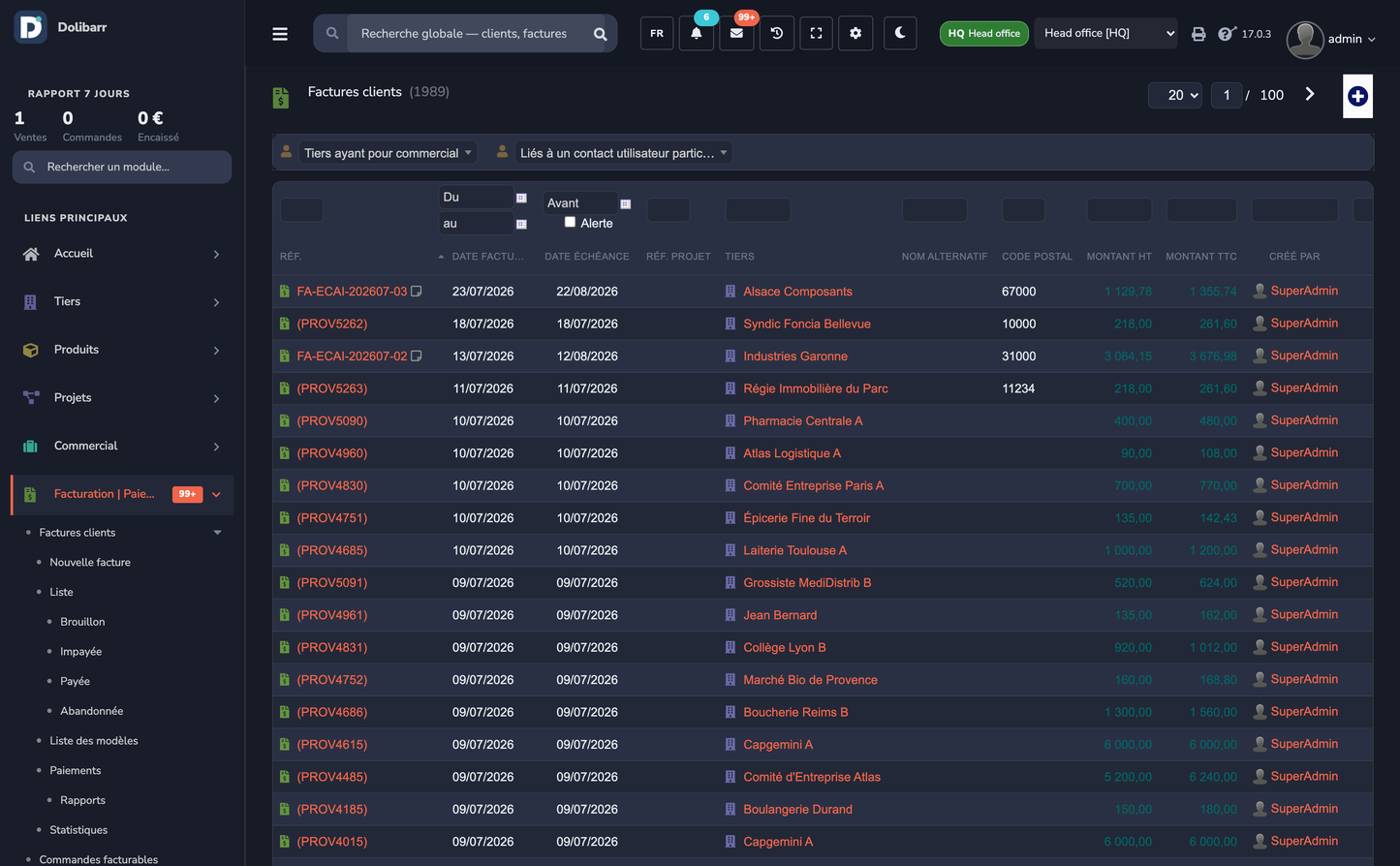Check the Alerte checkbox
This screenshot has height=866, width=1400.
coord(570,222)
